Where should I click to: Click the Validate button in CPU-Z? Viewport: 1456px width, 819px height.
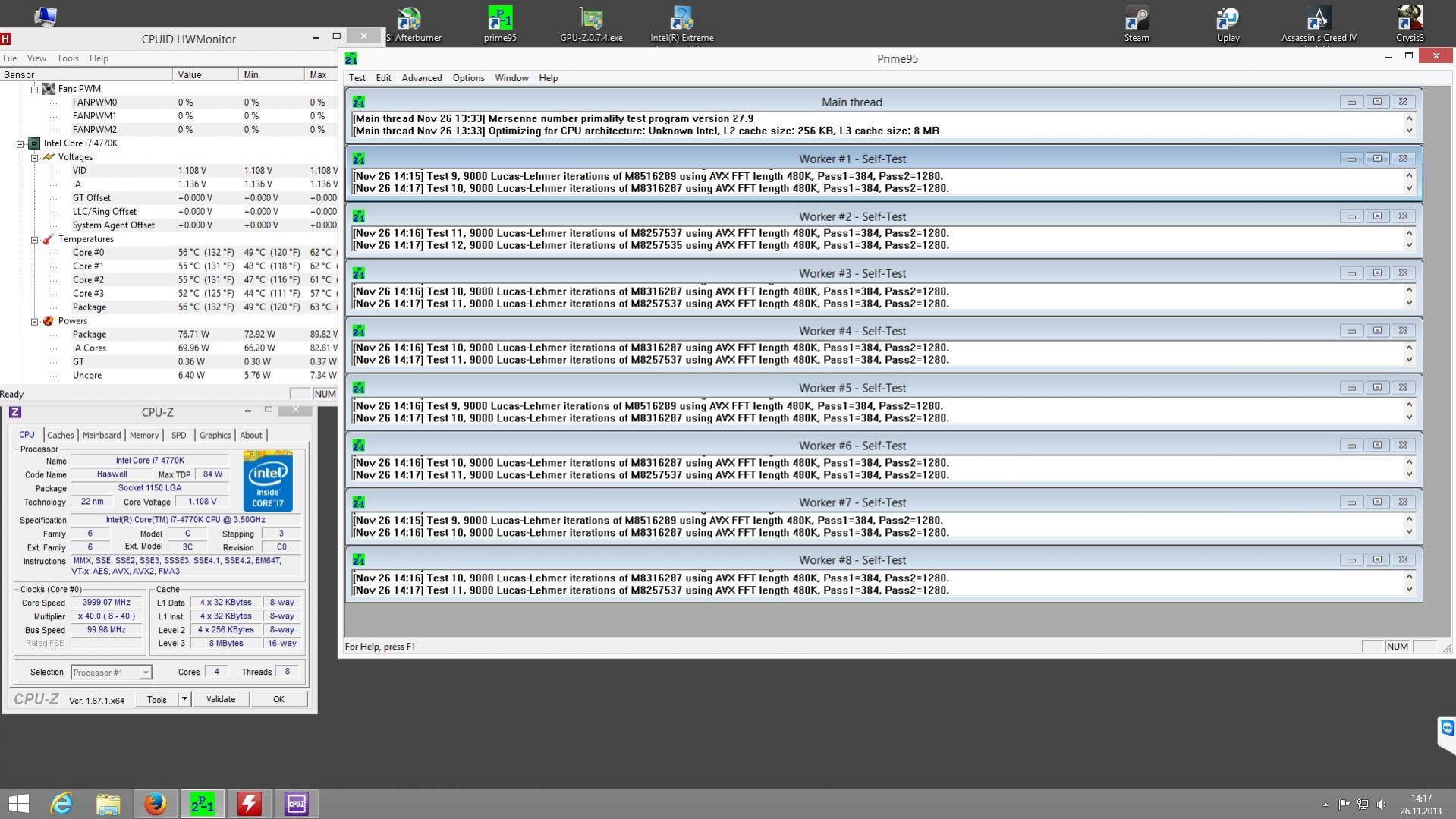[x=221, y=699]
